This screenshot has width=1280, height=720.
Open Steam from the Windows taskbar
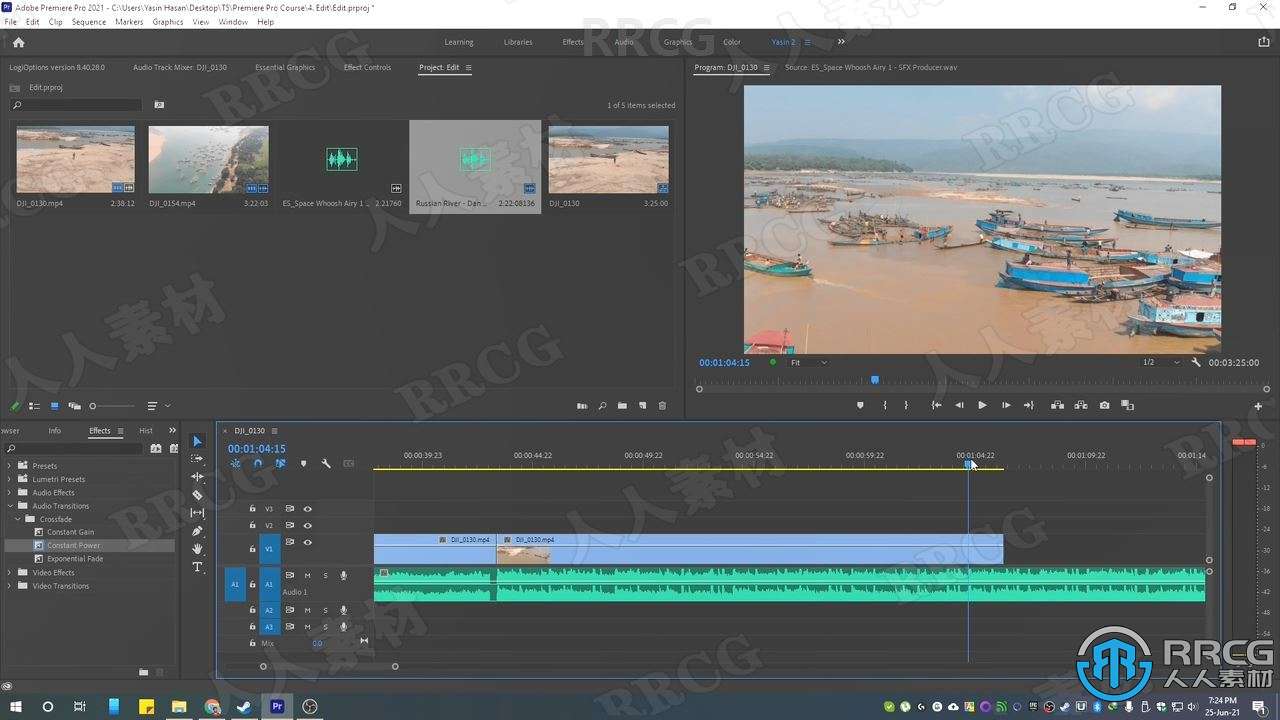click(x=244, y=706)
